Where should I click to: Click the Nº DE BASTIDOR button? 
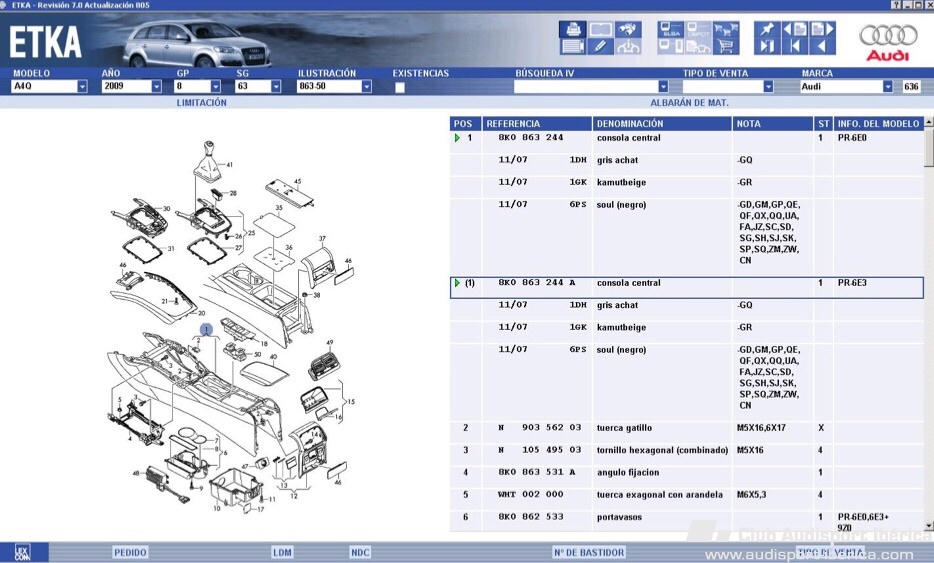pyautogui.click(x=589, y=552)
